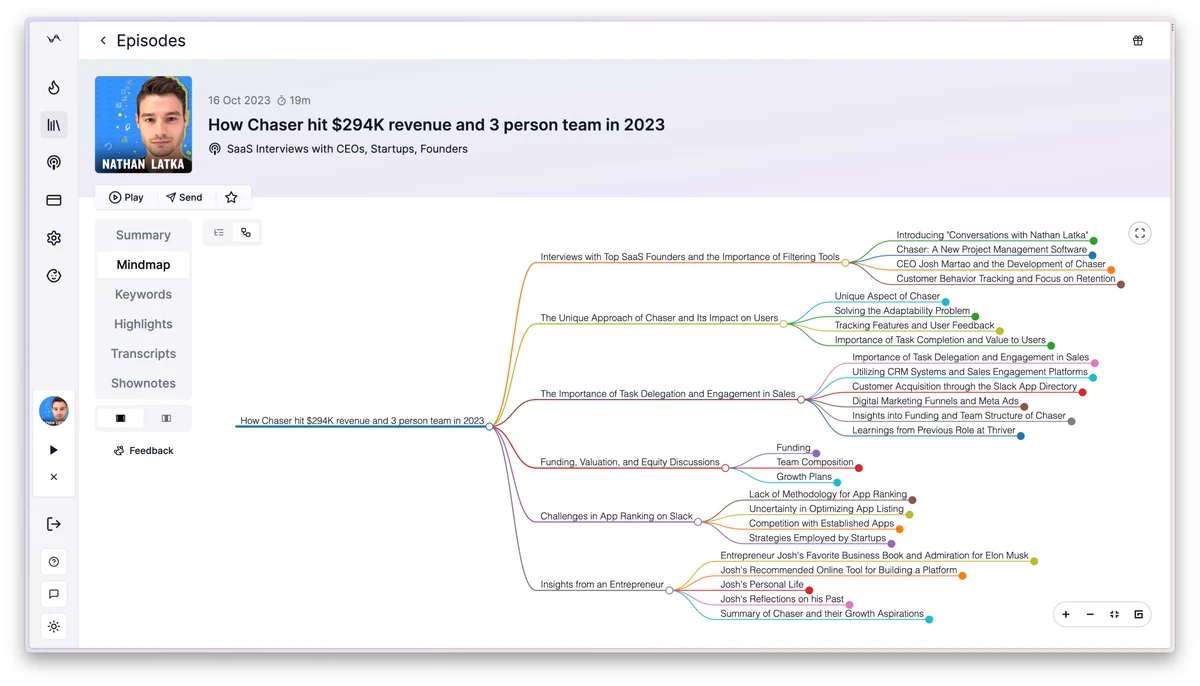Viewport: 1200px width, 686px height.
Task: Play the episode in the mini player
Action: 54,450
